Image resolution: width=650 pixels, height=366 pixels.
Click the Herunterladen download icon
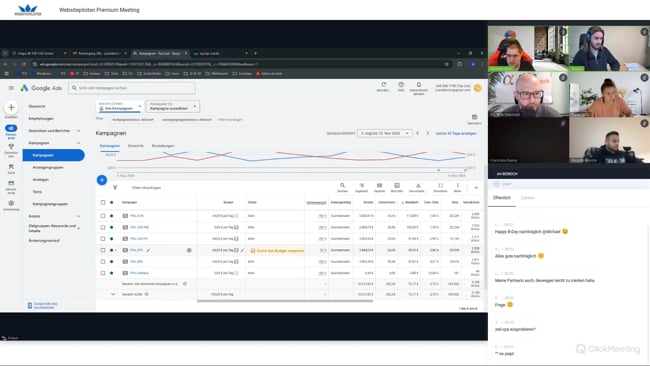click(x=418, y=185)
